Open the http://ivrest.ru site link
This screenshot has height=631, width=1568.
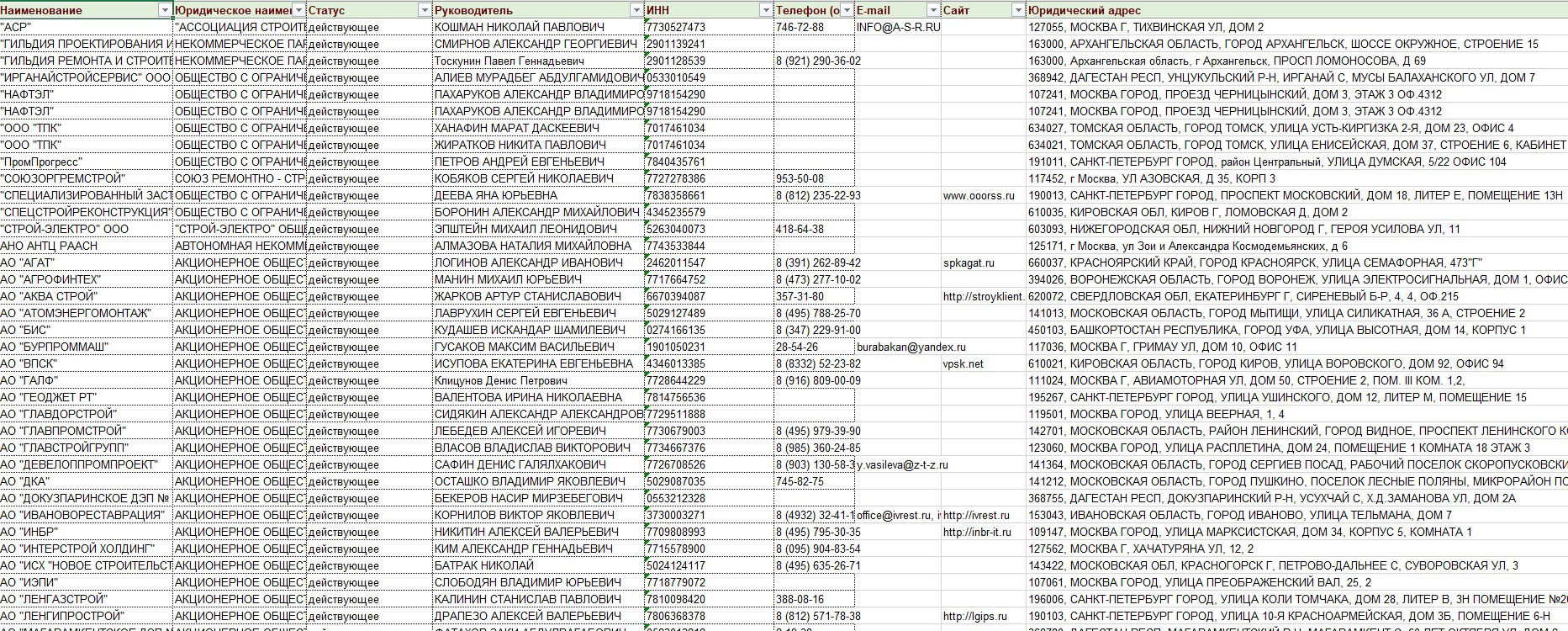pyautogui.click(x=983, y=515)
